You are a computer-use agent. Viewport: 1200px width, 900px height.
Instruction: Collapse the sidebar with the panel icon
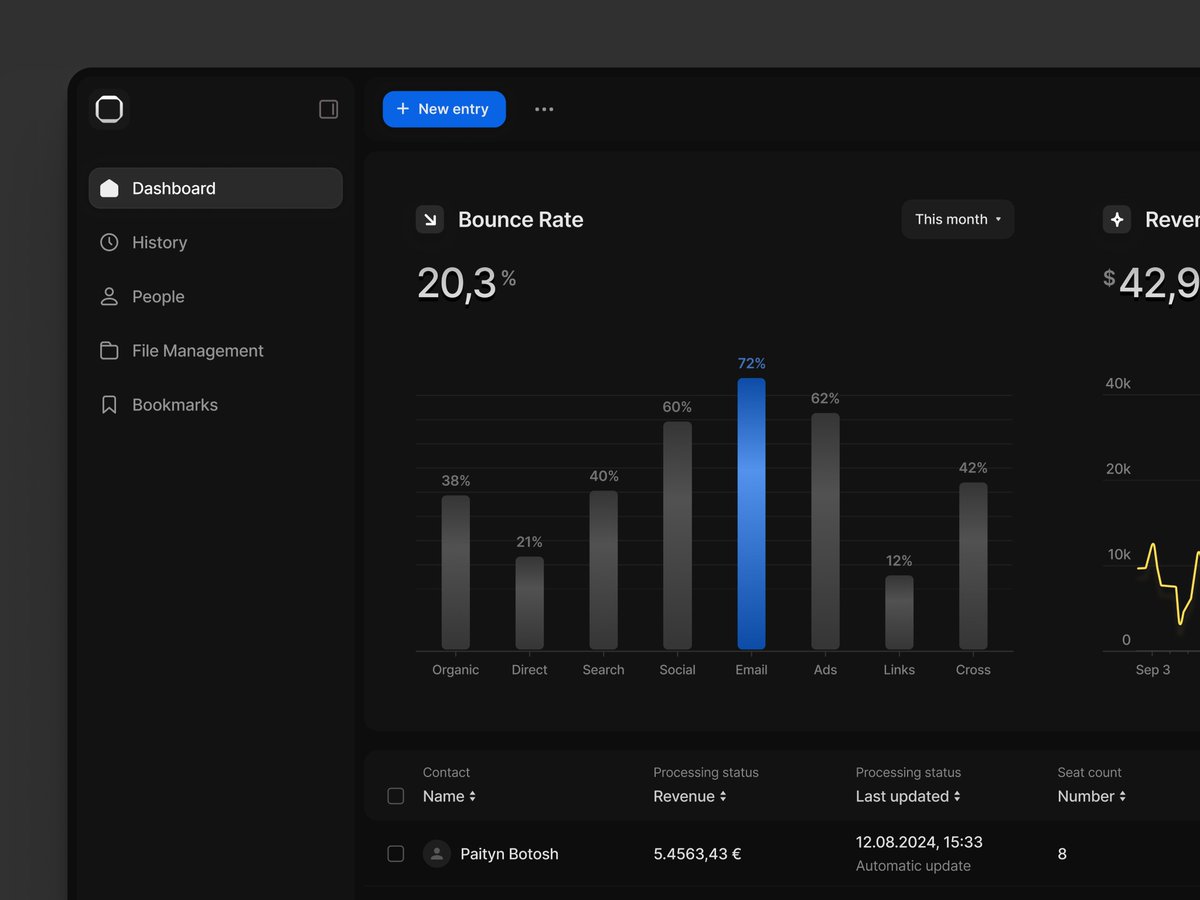point(328,109)
